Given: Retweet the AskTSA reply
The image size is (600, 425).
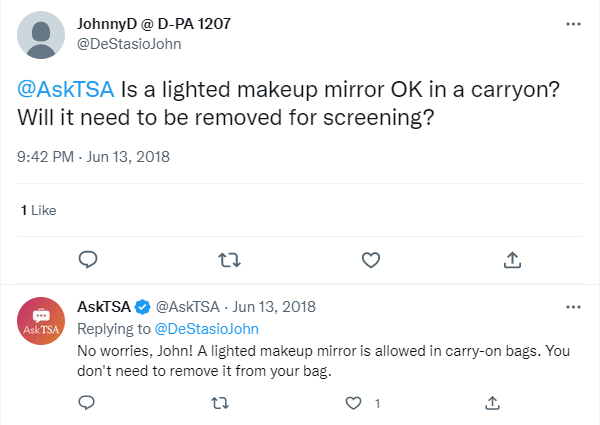Looking at the screenshot, I should (x=220, y=403).
